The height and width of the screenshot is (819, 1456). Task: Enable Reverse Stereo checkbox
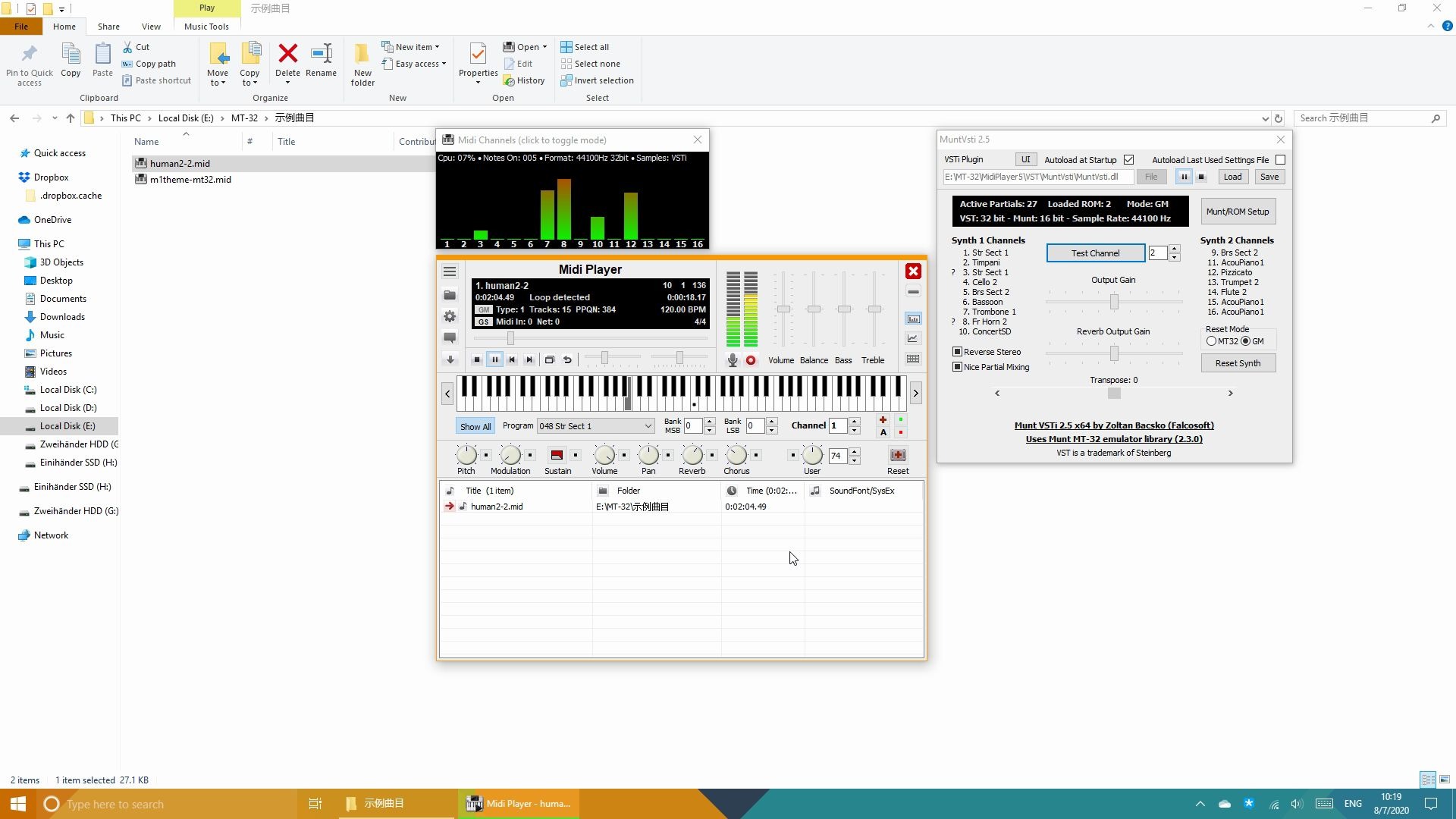point(958,352)
